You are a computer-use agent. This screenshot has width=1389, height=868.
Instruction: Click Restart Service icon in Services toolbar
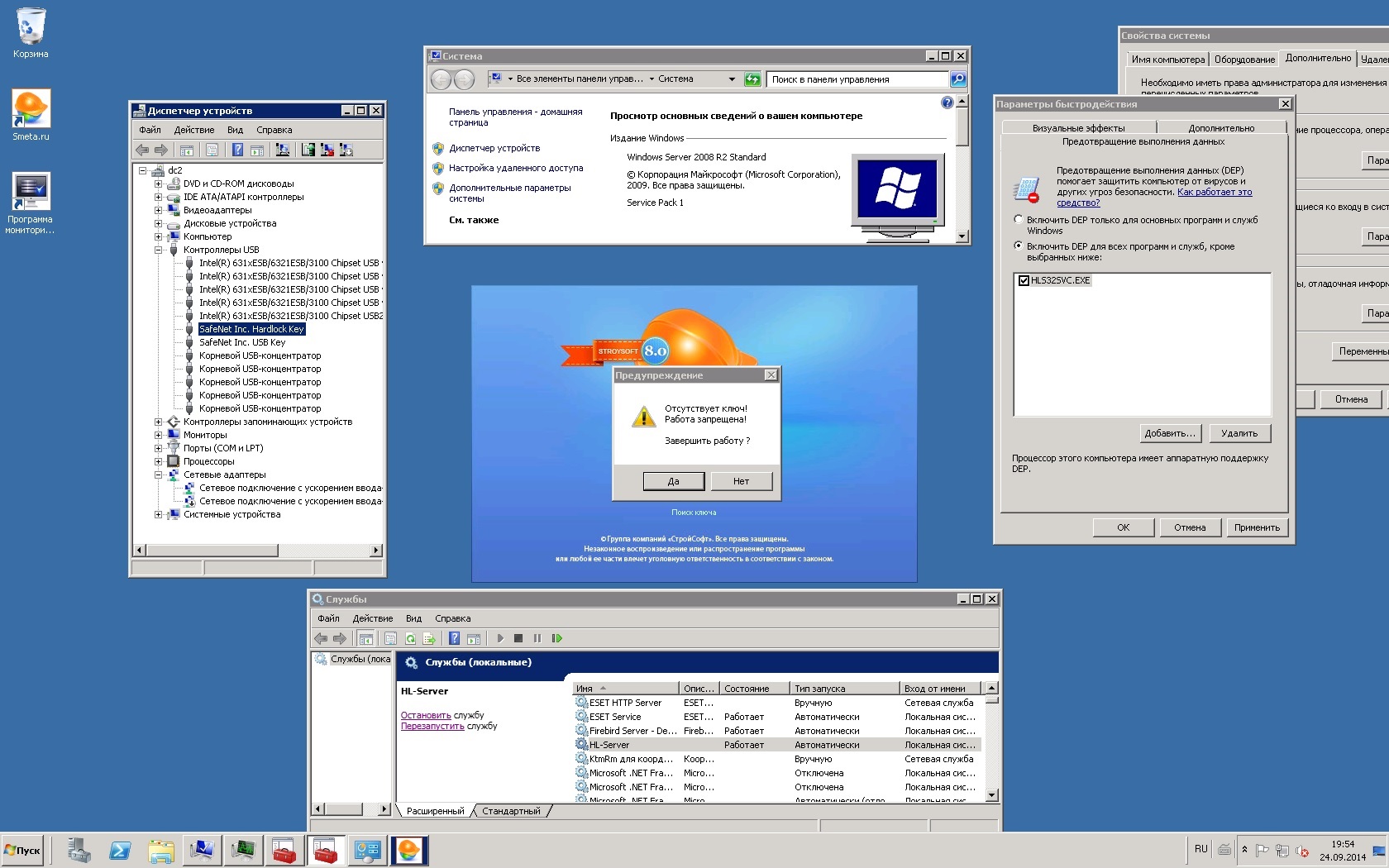point(557,638)
